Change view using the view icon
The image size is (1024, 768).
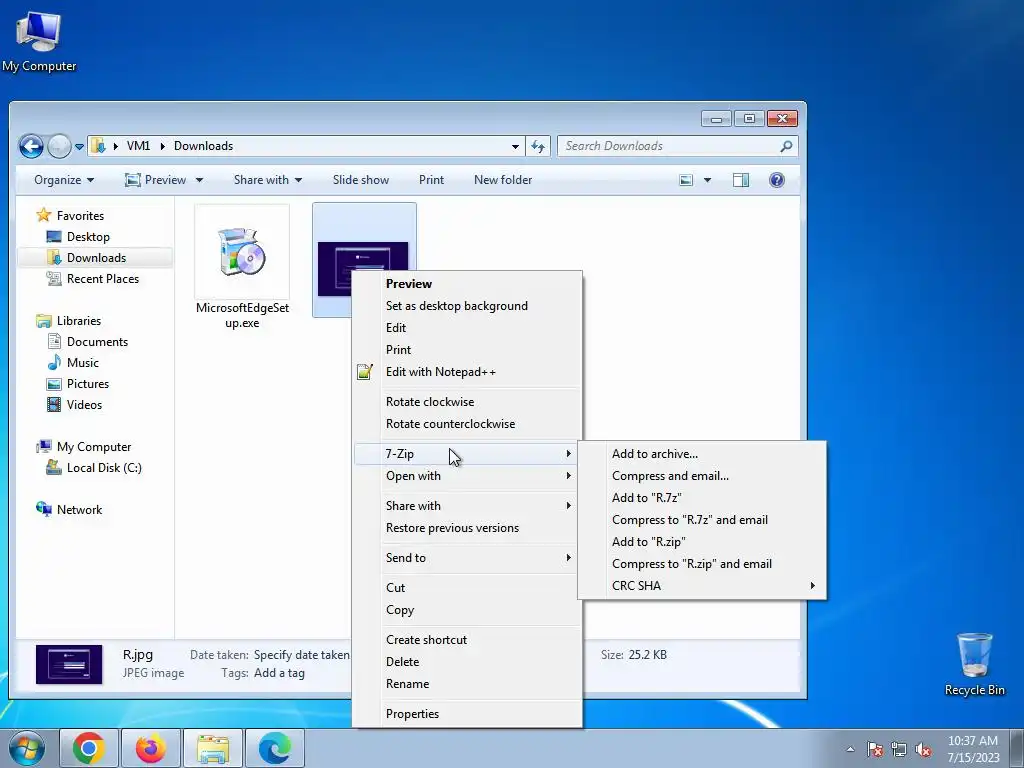click(686, 180)
